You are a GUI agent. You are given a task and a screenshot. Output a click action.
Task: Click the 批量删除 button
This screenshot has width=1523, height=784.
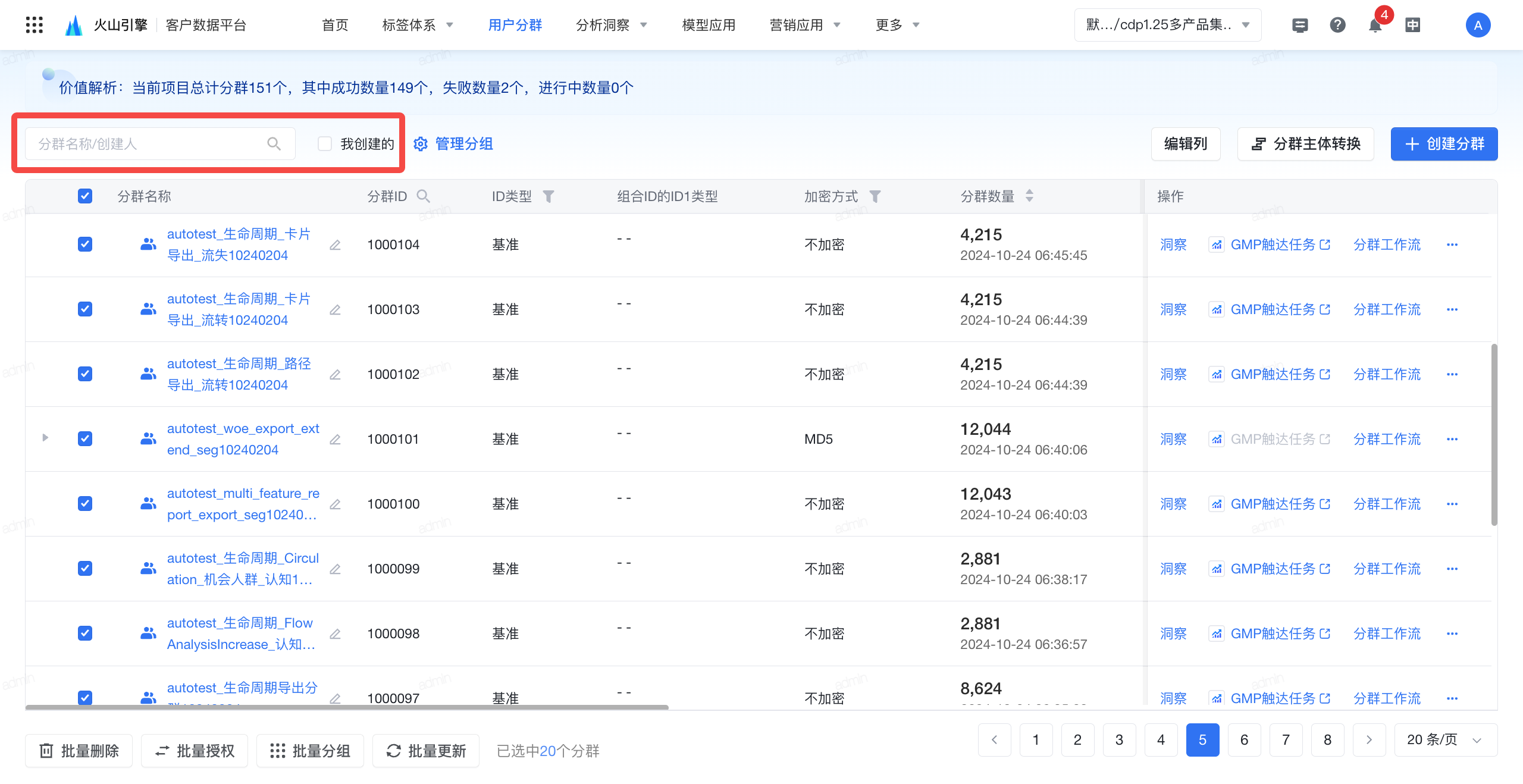pyautogui.click(x=79, y=751)
